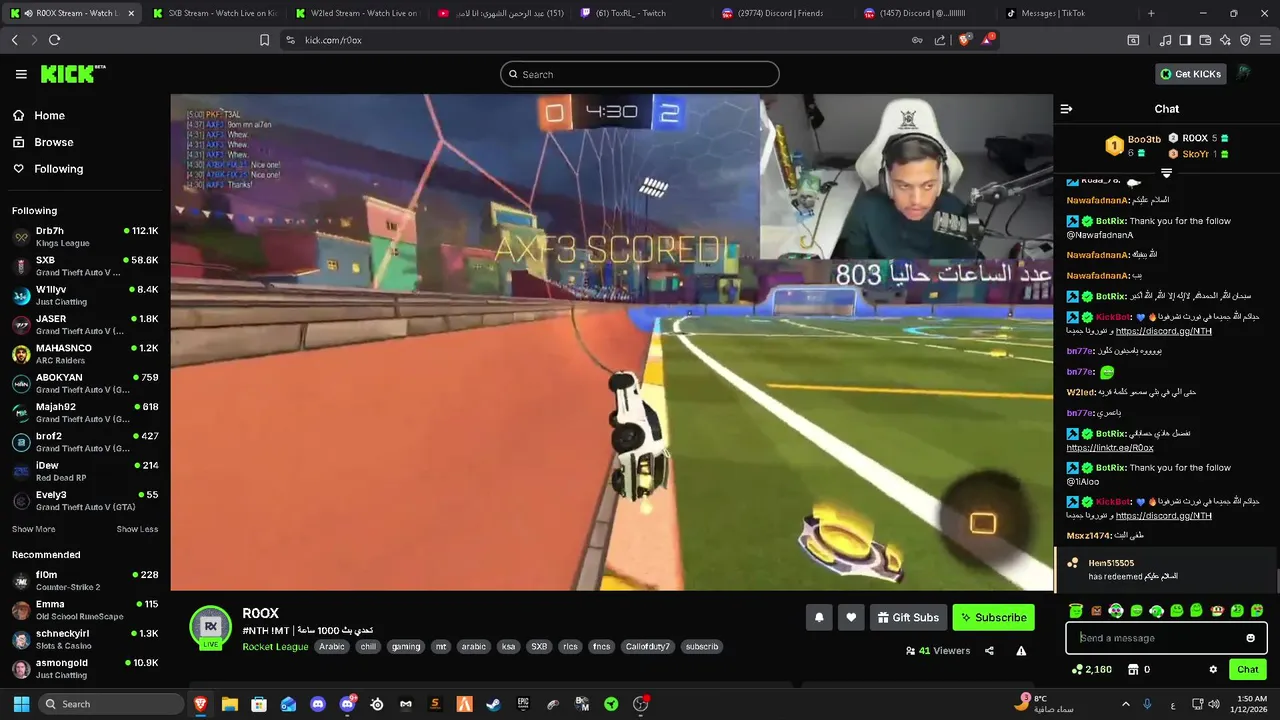Share this page from address bar
This screenshot has width=1280, height=720.
940,40
